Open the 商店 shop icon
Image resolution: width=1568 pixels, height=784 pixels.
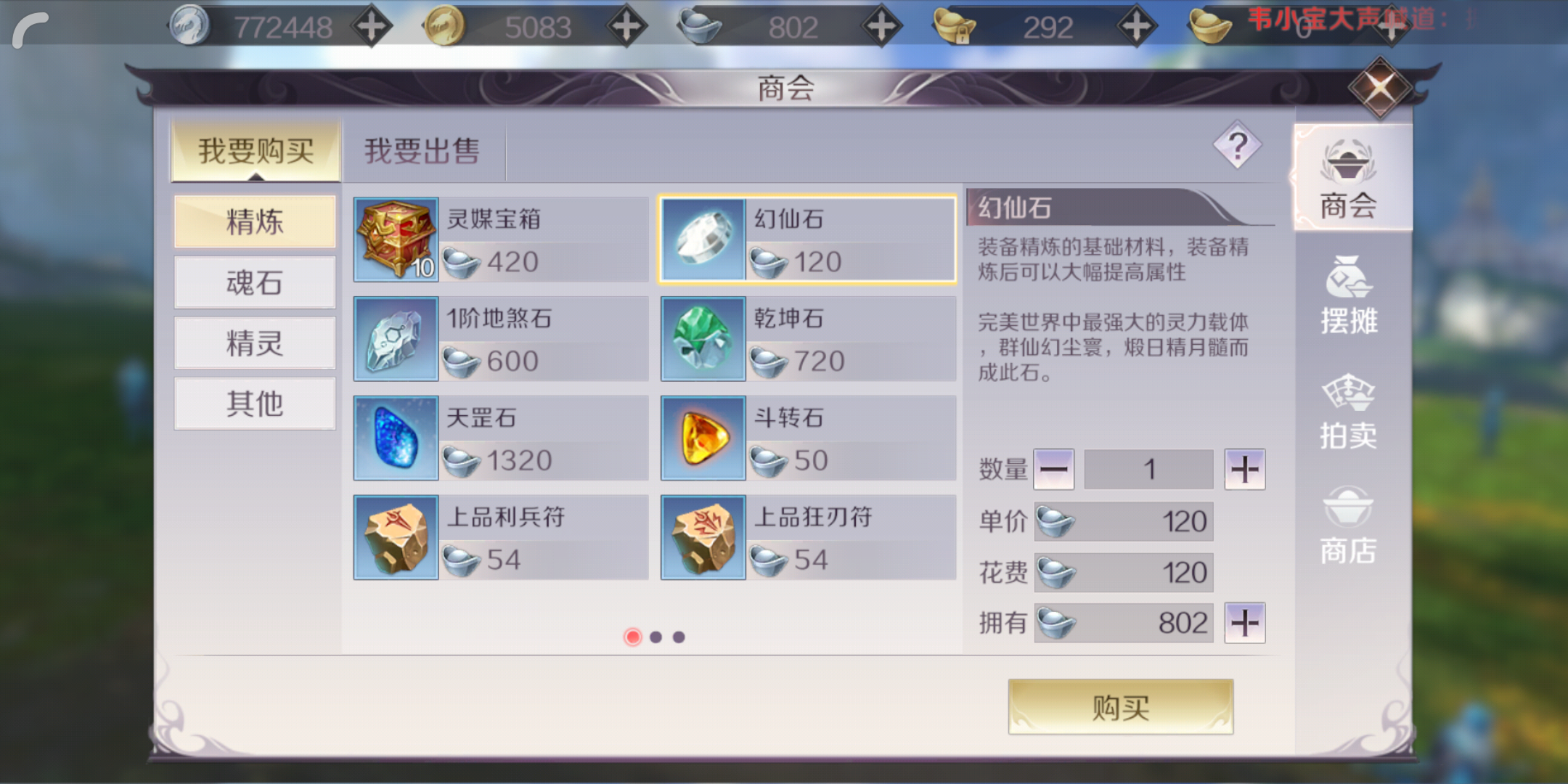(1349, 525)
